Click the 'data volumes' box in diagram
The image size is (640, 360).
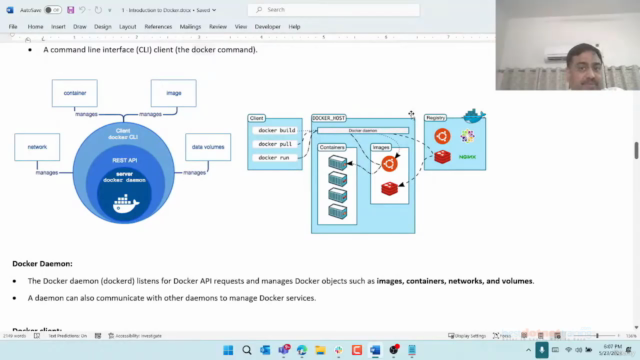(x=208, y=147)
